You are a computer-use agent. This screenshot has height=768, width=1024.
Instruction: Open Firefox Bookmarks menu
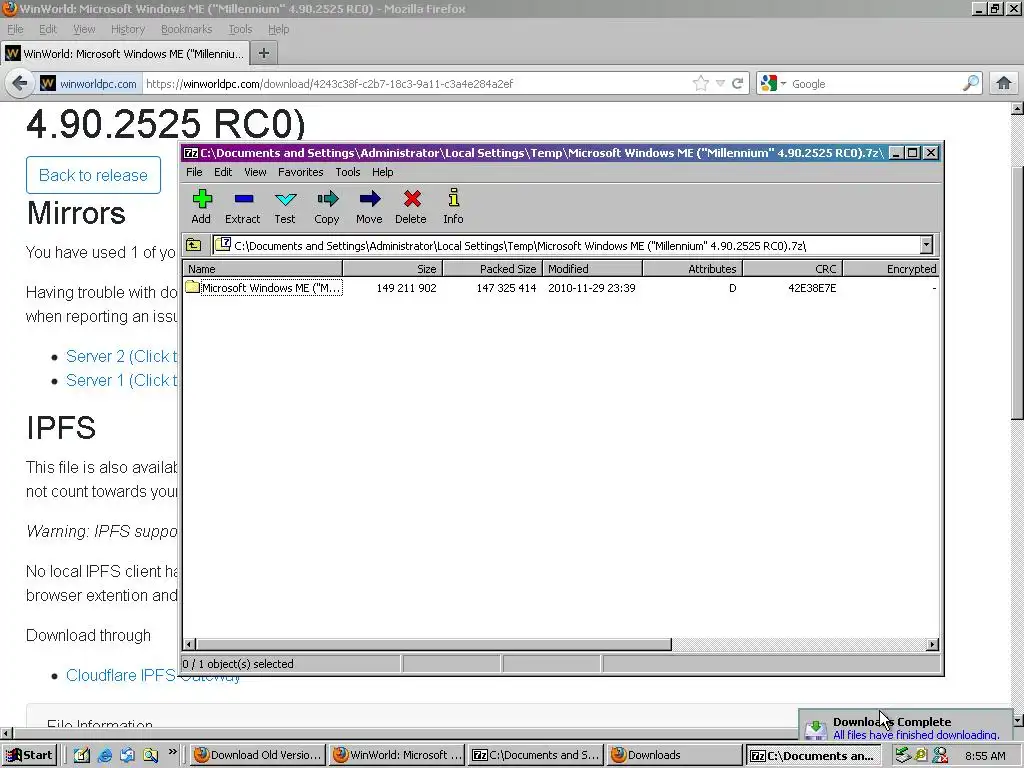(x=187, y=29)
